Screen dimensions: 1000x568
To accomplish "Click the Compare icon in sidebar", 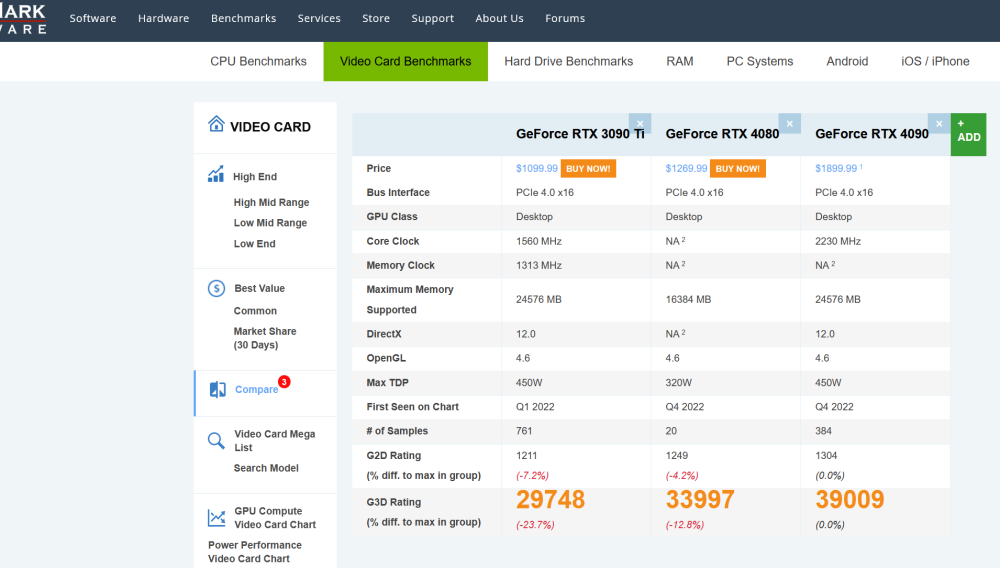I will click(x=218, y=389).
